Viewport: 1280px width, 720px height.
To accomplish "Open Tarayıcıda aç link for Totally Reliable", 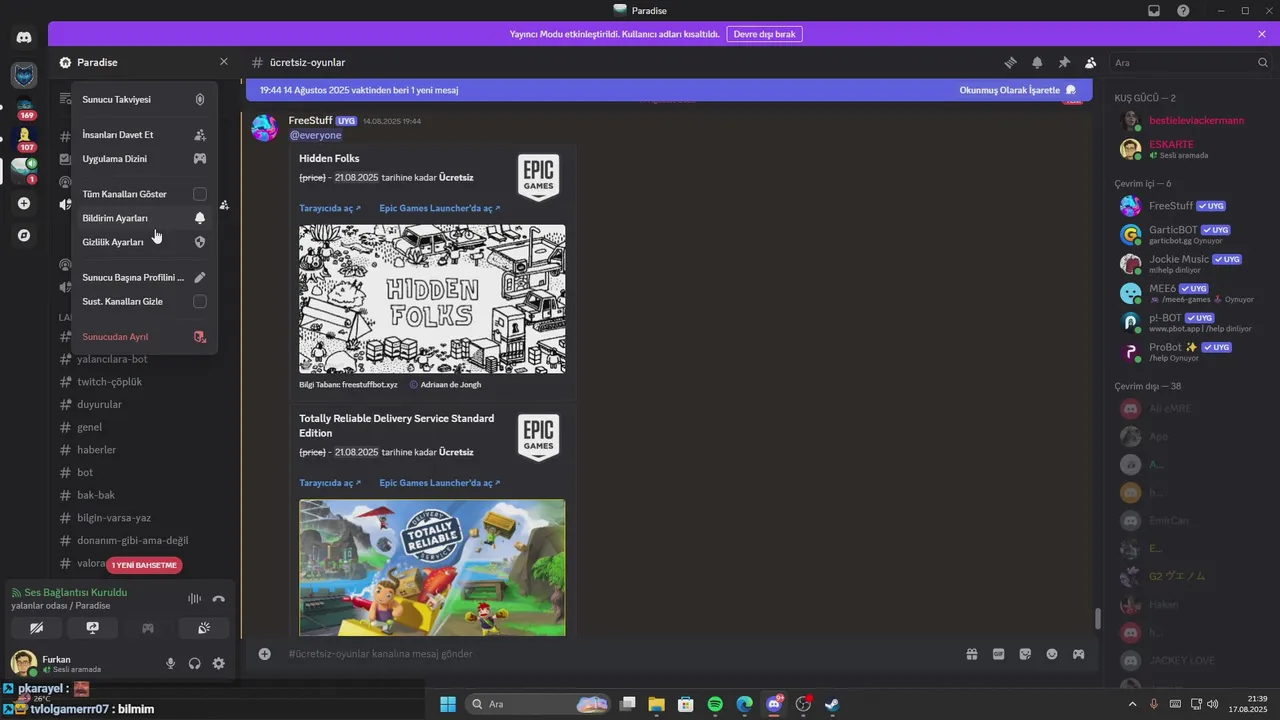I will [x=330, y=483].
